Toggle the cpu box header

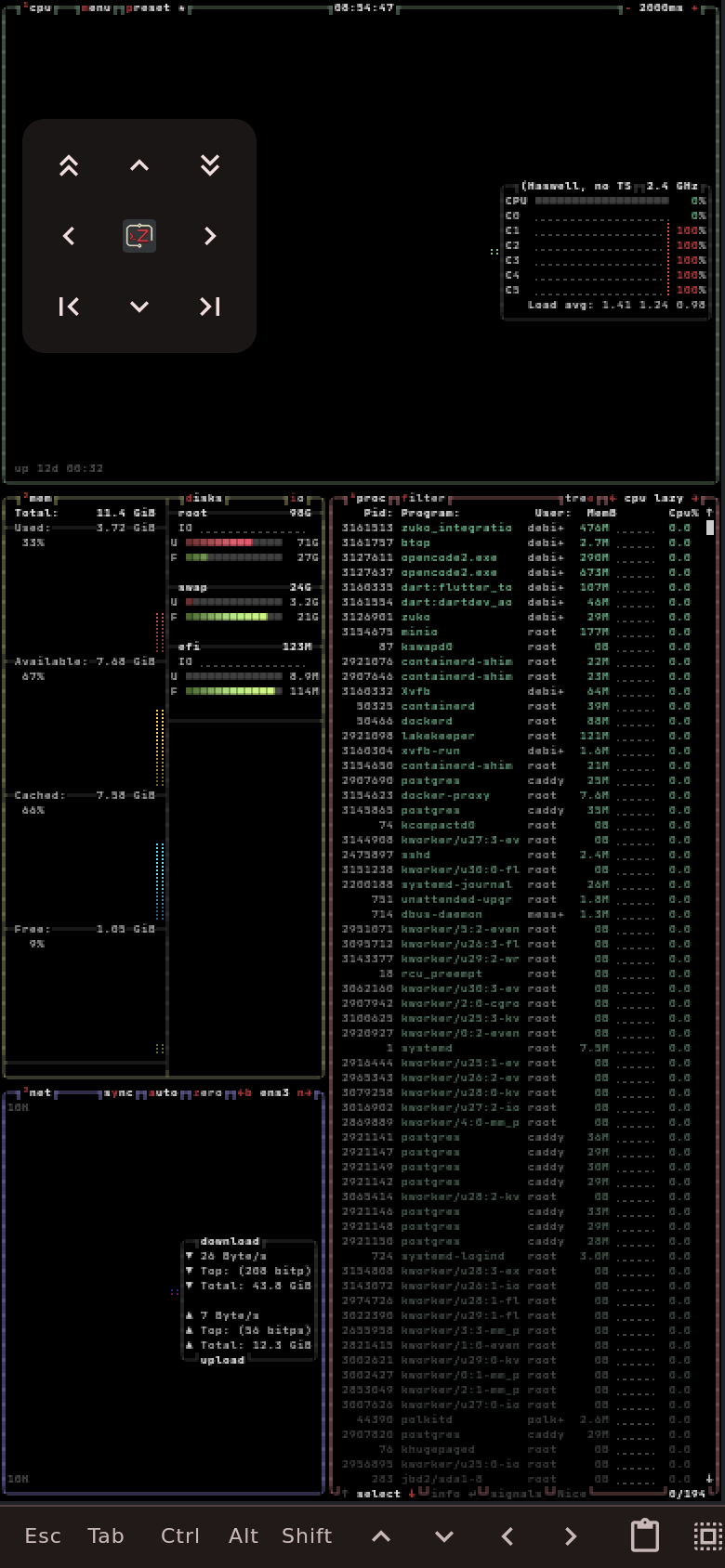pyautogui.click(x=37, y=7)
